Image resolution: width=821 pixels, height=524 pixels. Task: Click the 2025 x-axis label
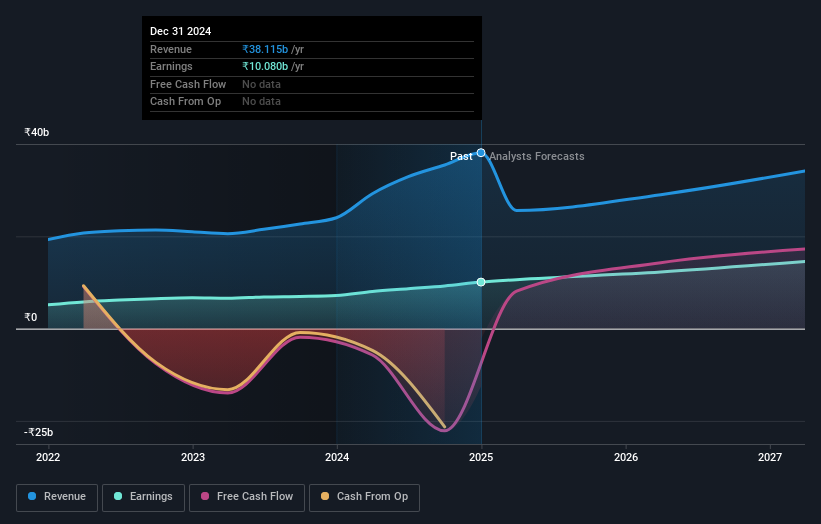[481, 457]
